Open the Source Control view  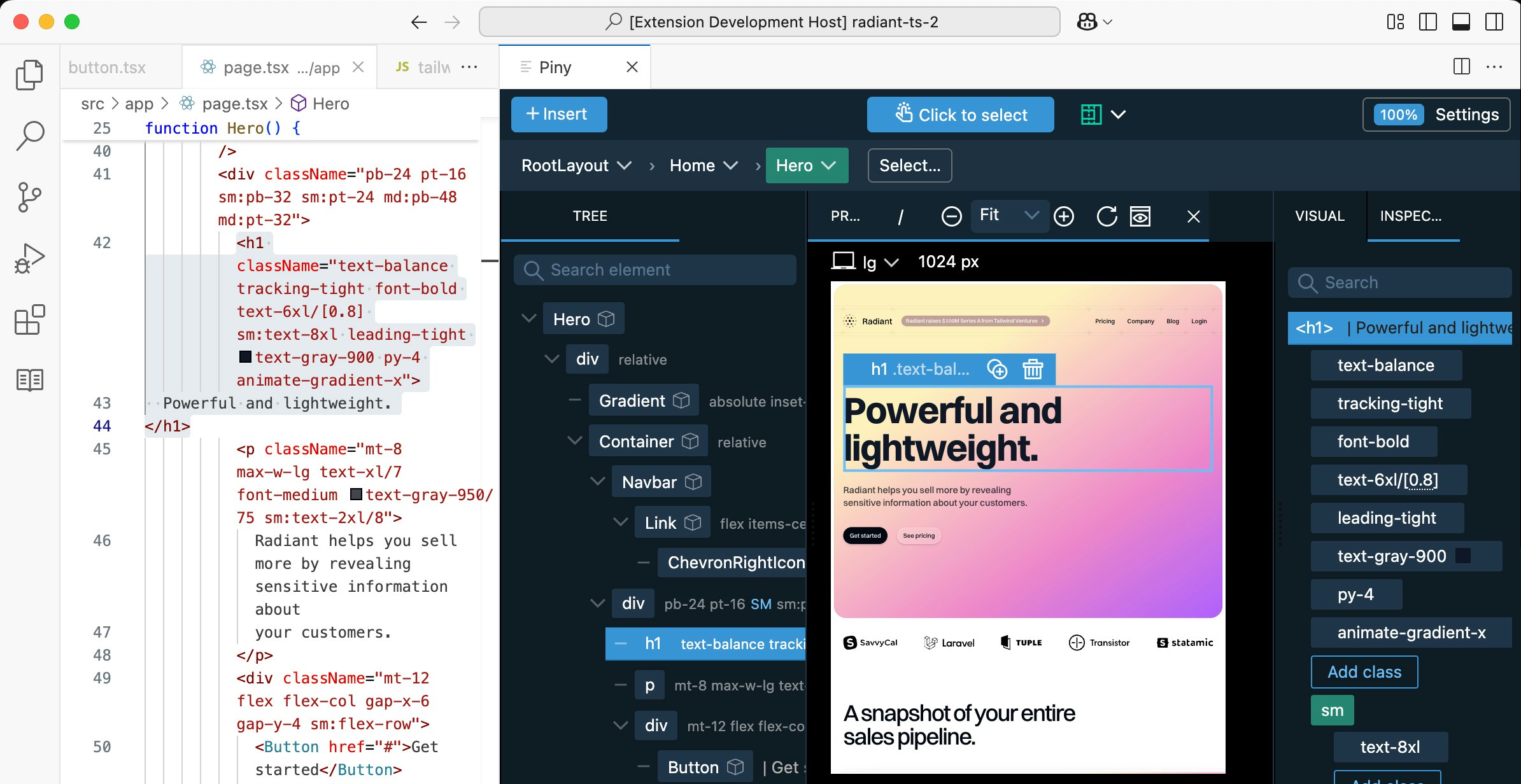[x=29, y=197]
